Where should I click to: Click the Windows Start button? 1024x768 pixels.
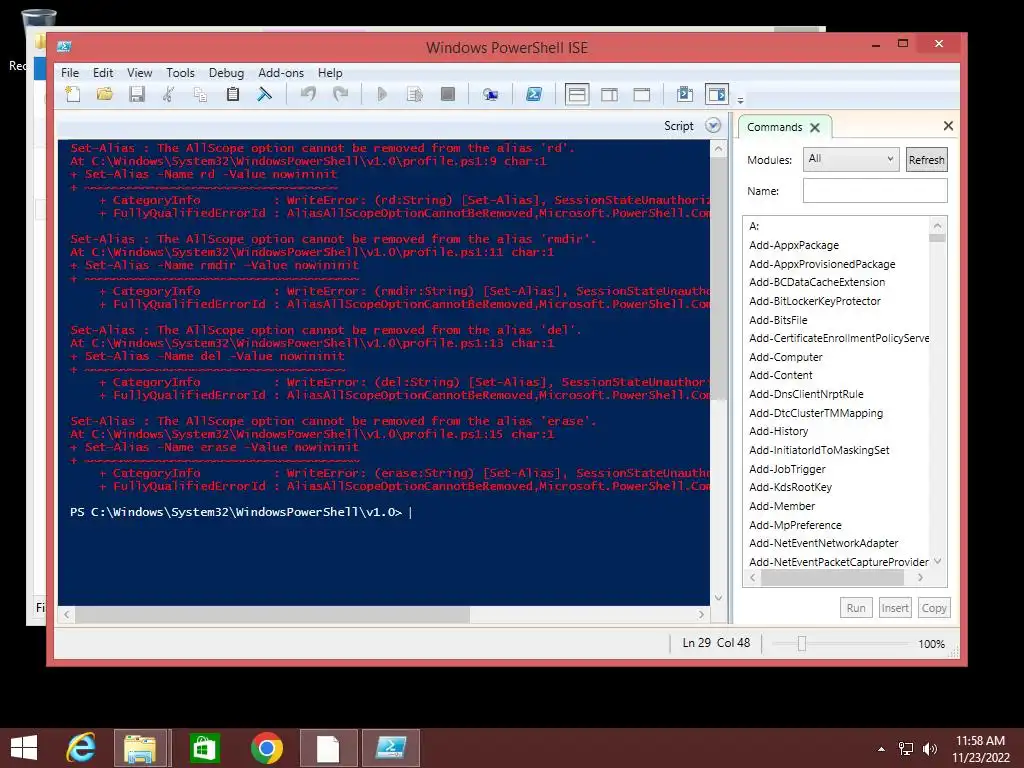24,748
